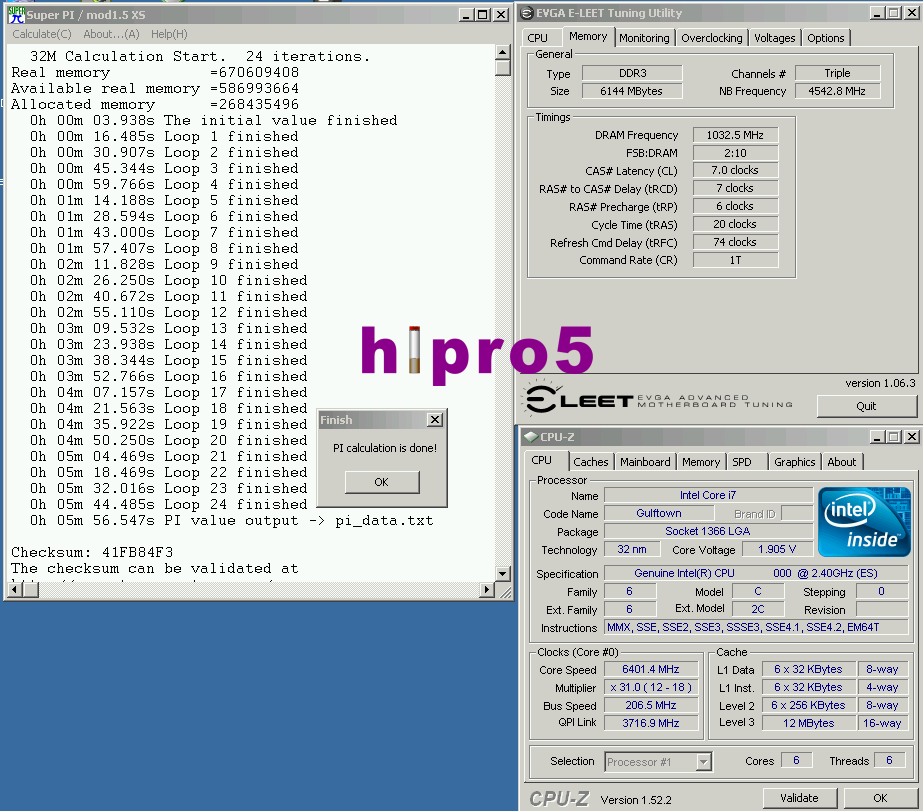Click the CAS# Latency value 7.0 clocks

pyautogui.click(x=735, y=170)
